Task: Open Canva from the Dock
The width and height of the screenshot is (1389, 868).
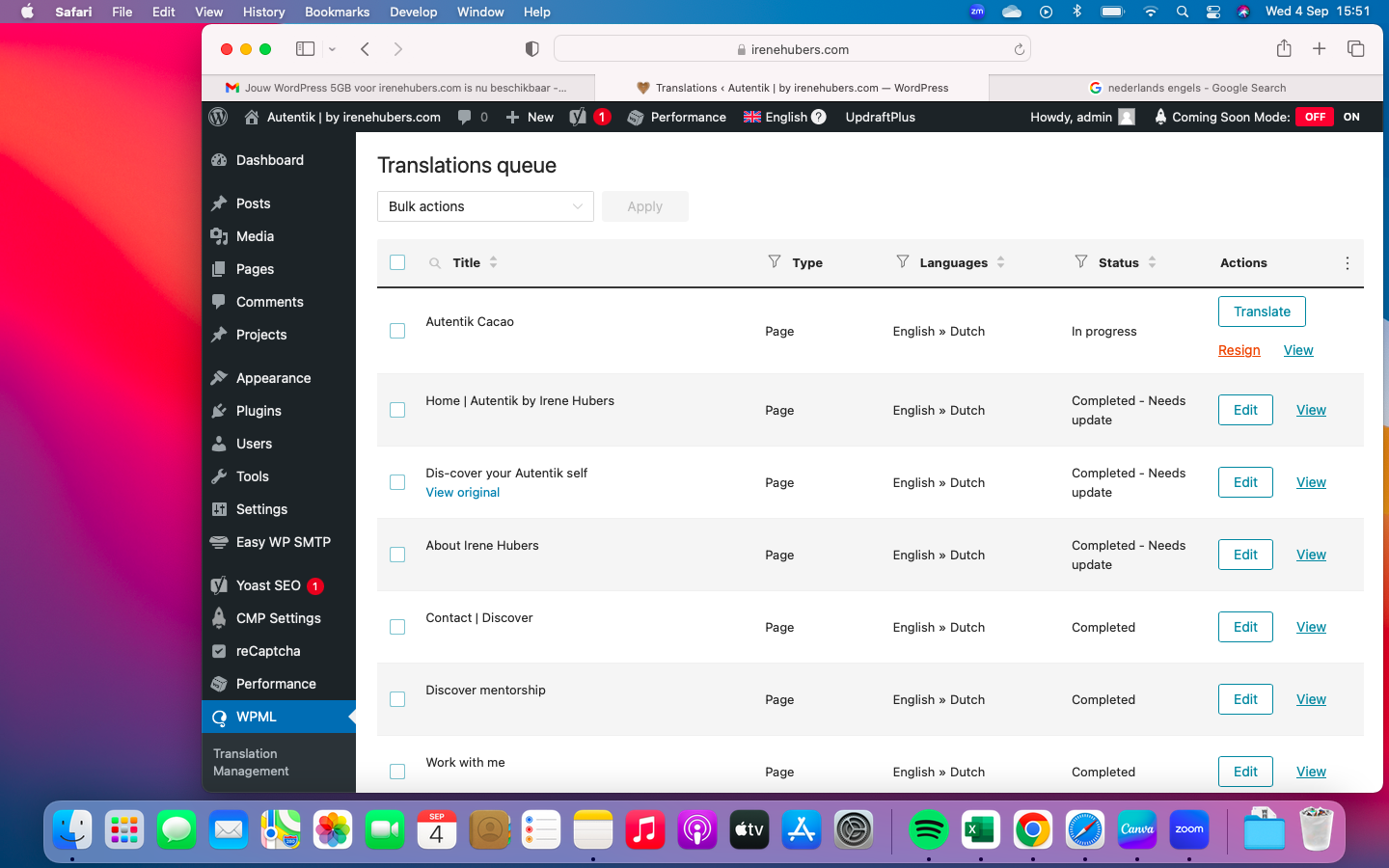Action: point(1136,829)
